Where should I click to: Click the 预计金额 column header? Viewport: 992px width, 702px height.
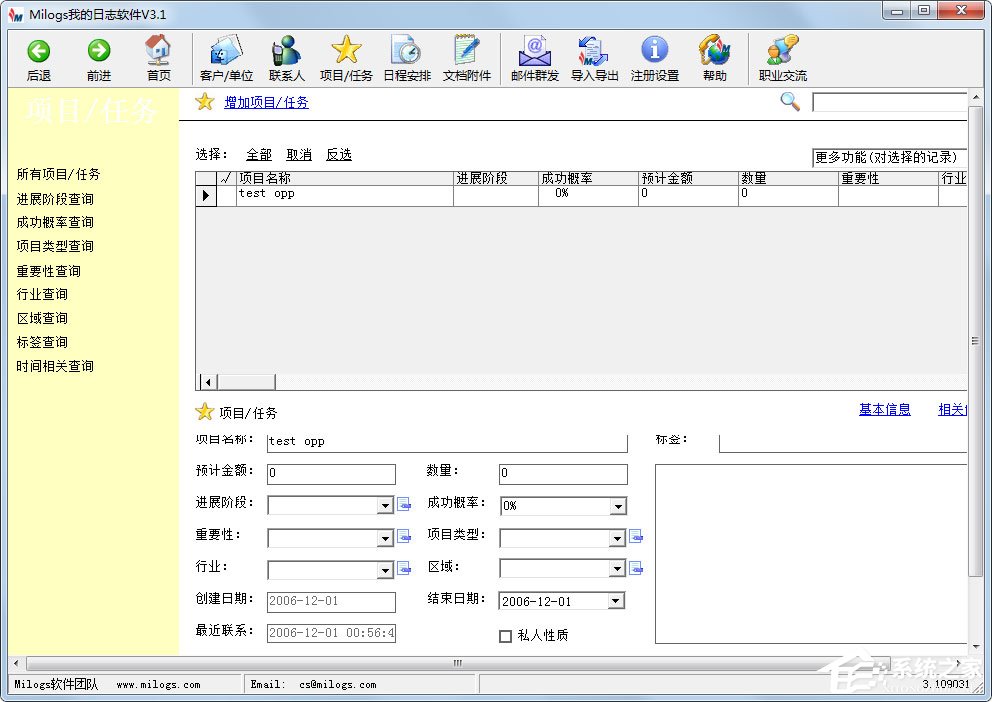[x=688, y=178]
